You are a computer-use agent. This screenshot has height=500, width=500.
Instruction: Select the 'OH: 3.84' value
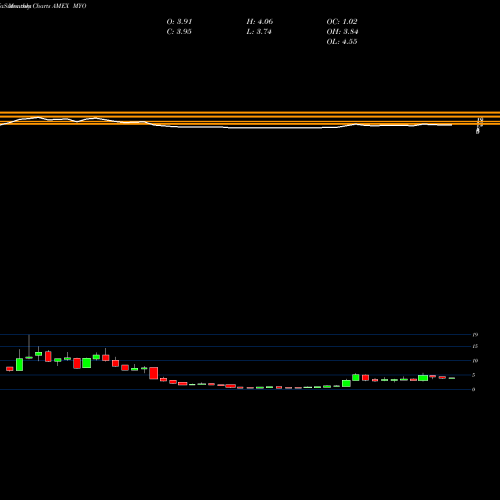tap(342, 32)
